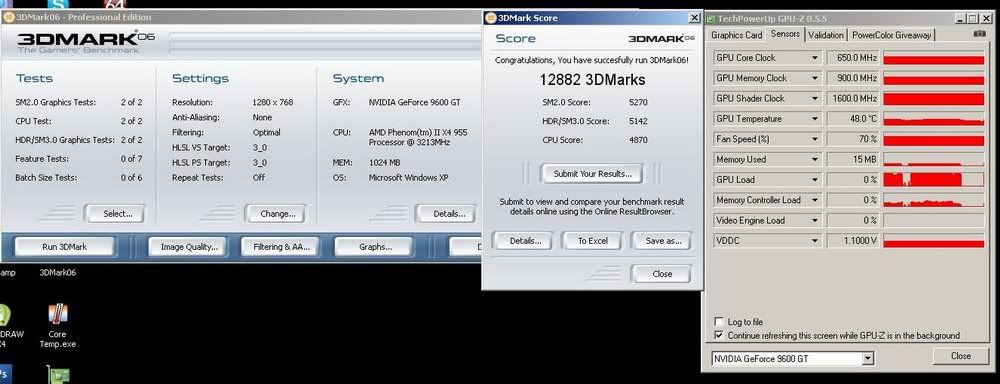Click the GPU-Z title bar application icon
Screen dimensions: 1000x384
[x=712, y=18]
